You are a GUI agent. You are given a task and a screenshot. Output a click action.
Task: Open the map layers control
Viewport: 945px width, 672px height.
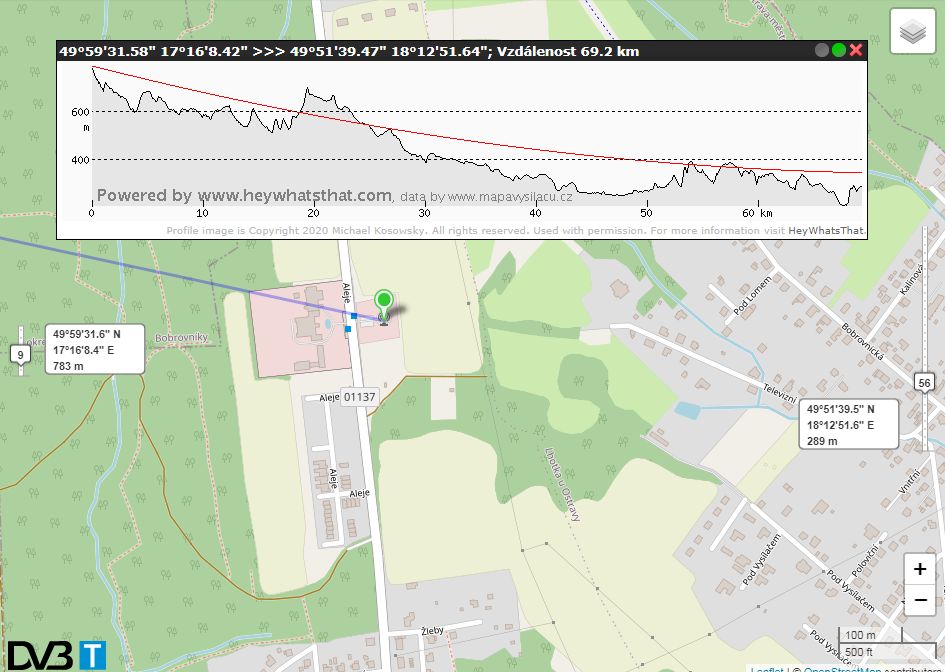coord(914,33)
